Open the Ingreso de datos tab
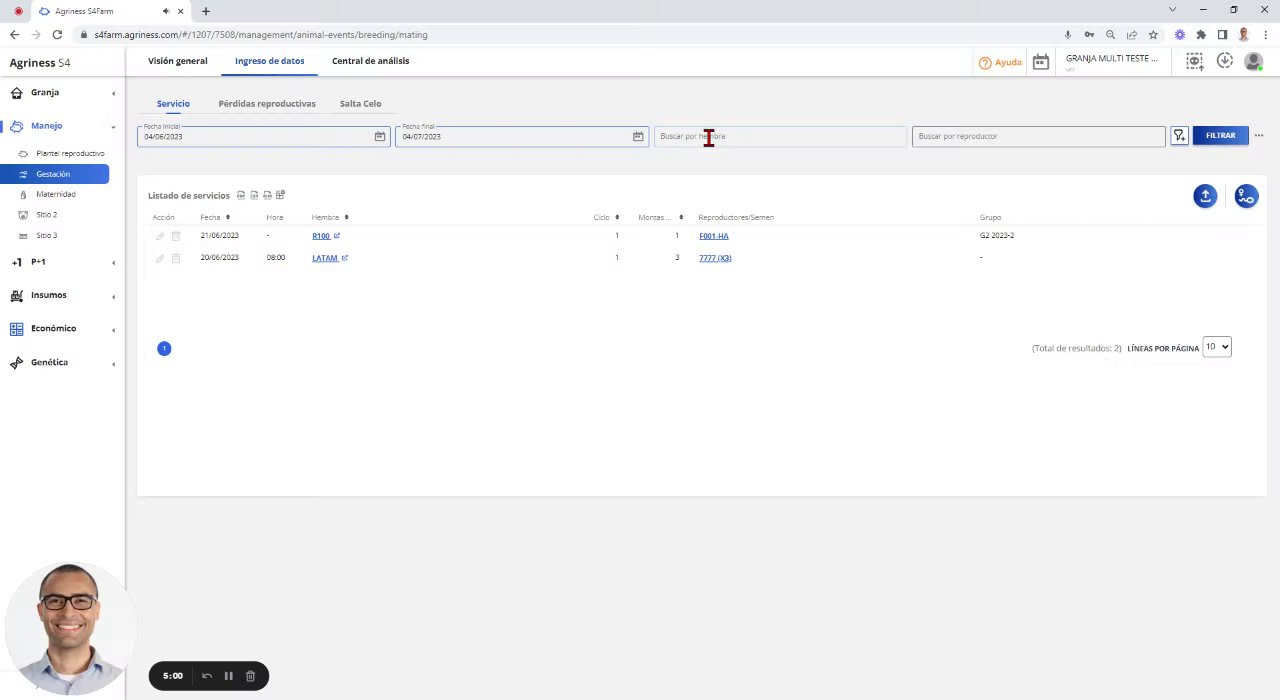Viewport: 1280px width, 700px height. (x=269, y=61)
